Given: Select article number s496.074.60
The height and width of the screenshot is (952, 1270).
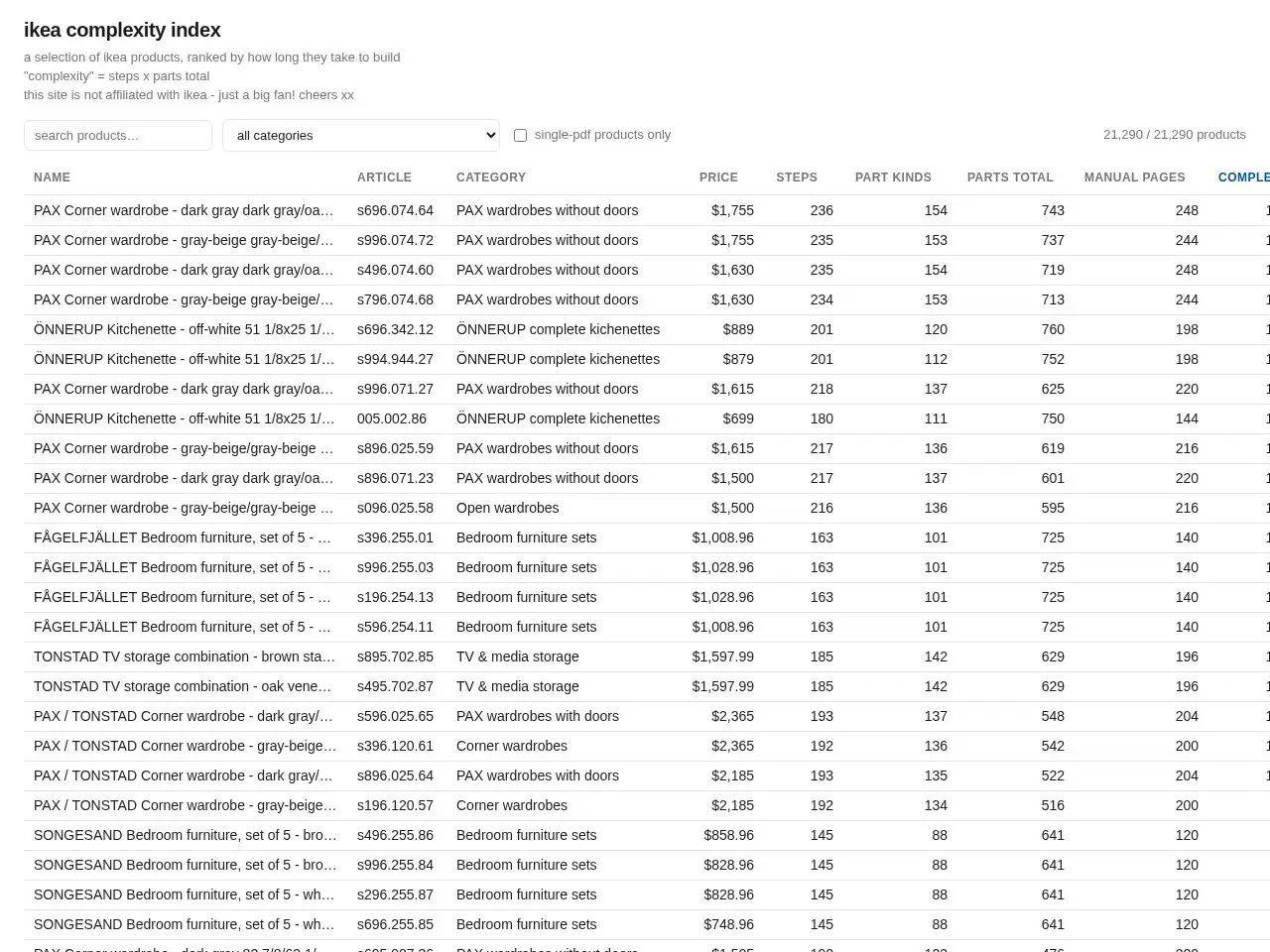Looking at the screenshot, I should point(395,270).
